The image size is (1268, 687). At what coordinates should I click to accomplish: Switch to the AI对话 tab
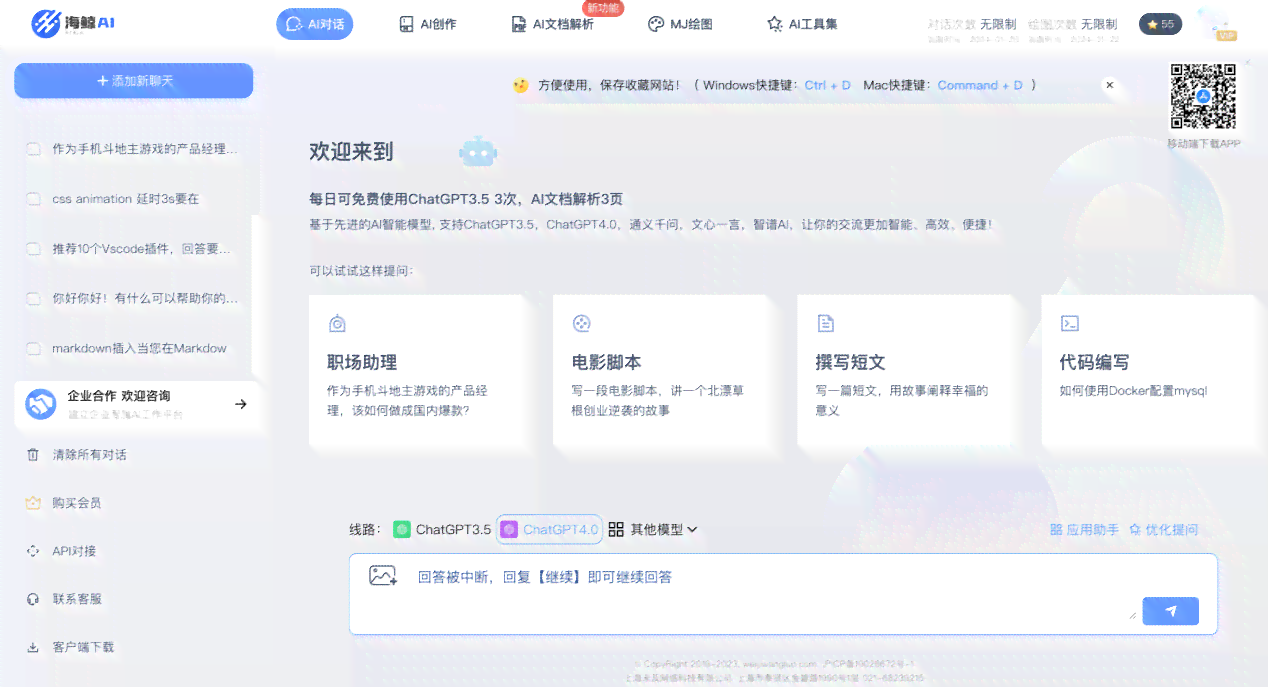coord(314,24)
